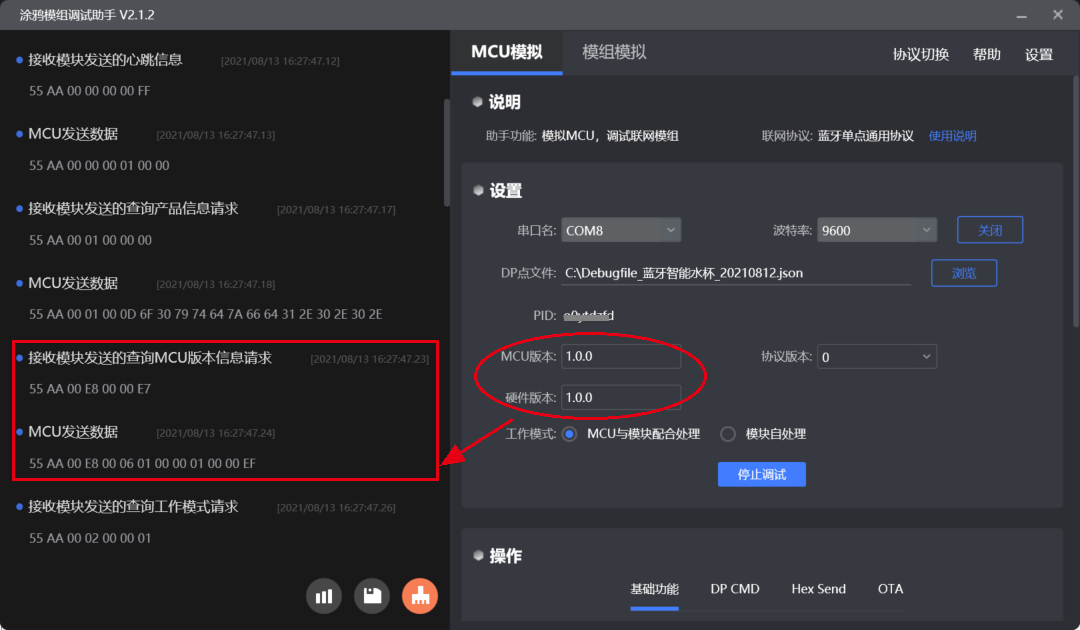1080x630 pixels.
Task: Click the right panel vertical scrollbar
Action: [1076, 200]
